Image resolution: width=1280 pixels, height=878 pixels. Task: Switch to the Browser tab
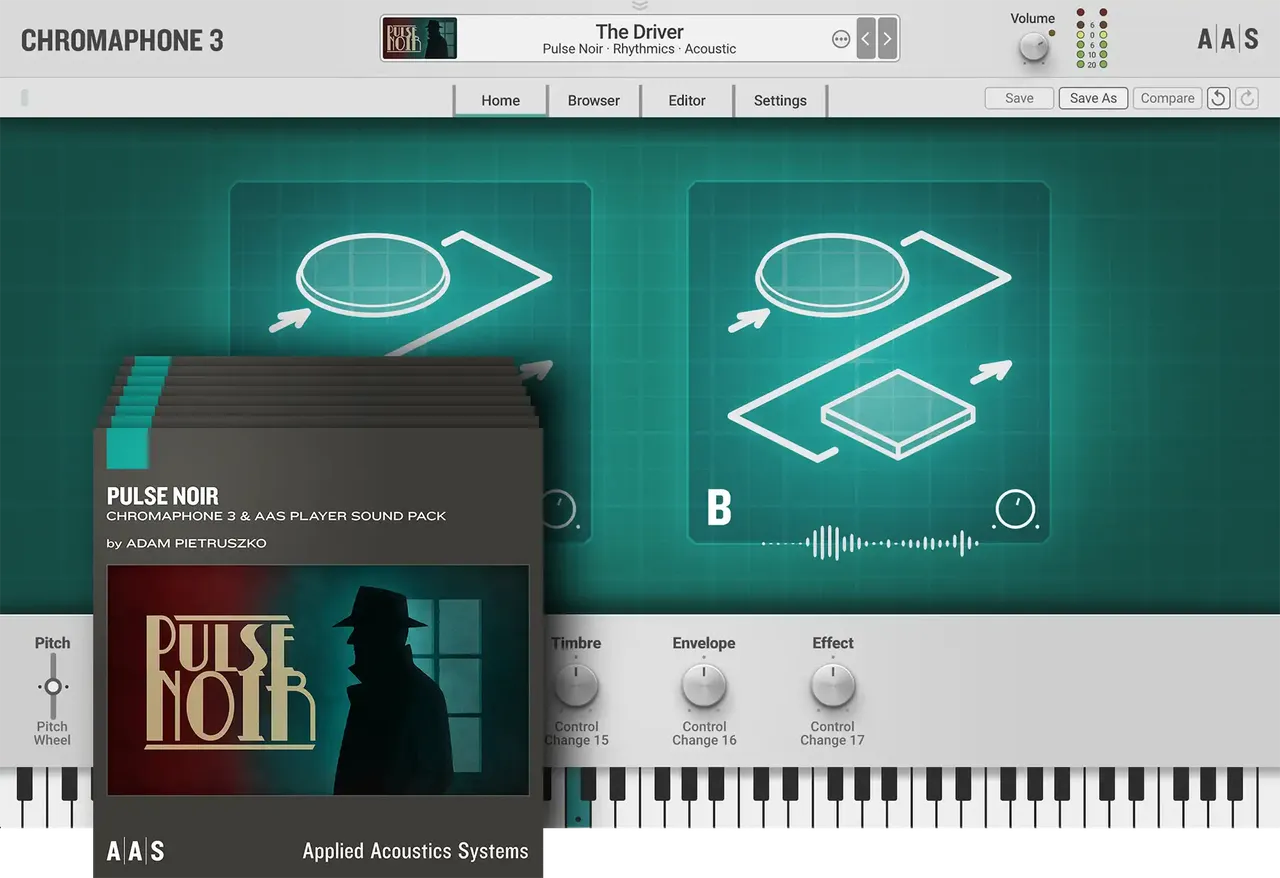point(594,100)
